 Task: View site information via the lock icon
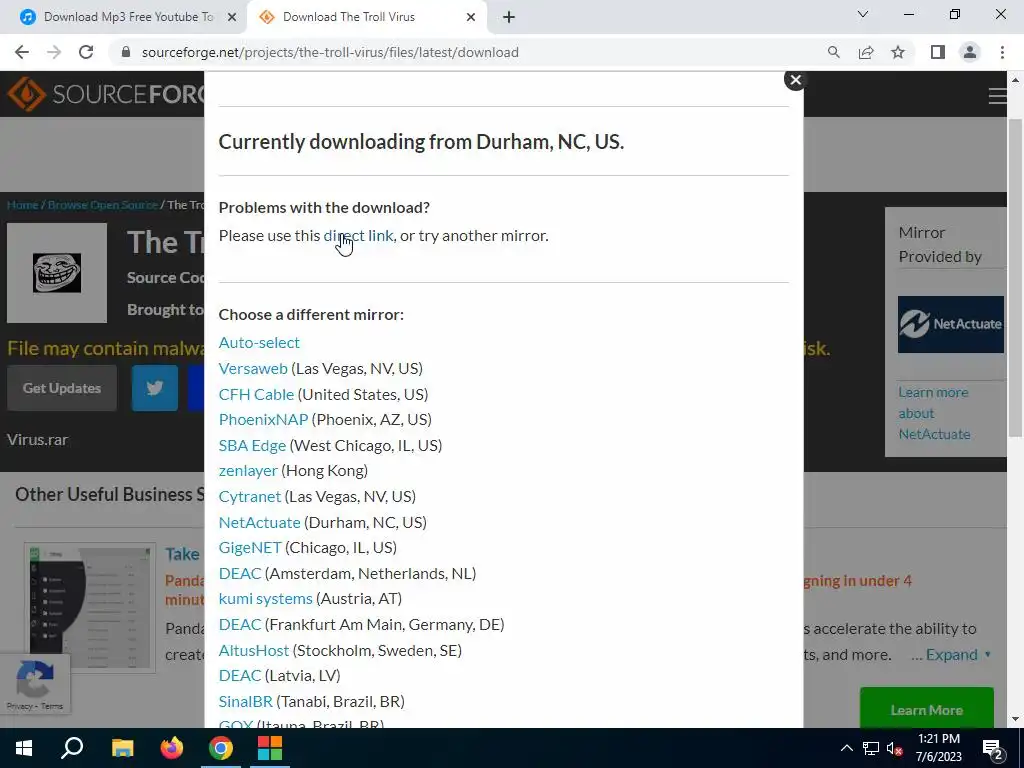pos(126,52)
